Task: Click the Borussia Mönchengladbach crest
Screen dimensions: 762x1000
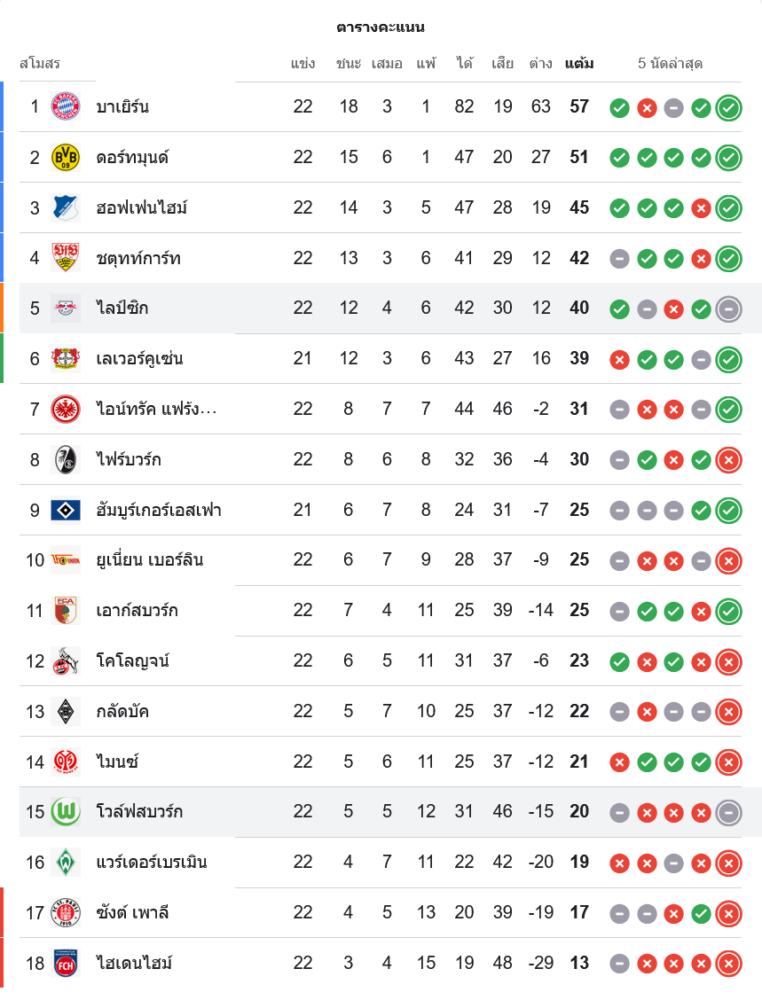Action: click(x=65, y=711)
